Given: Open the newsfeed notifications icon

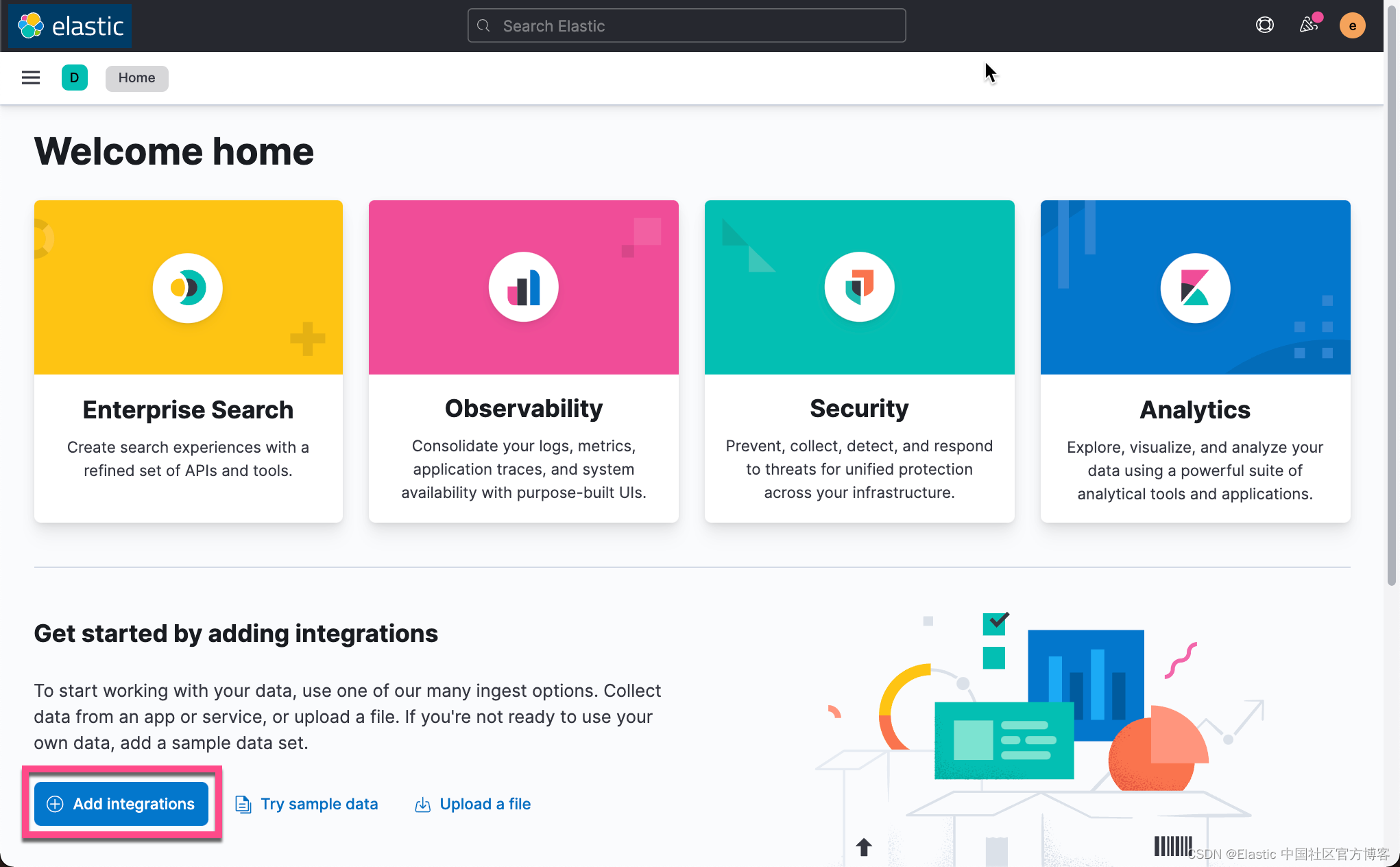Looking at the screenshot, I should click(1308, 26).
